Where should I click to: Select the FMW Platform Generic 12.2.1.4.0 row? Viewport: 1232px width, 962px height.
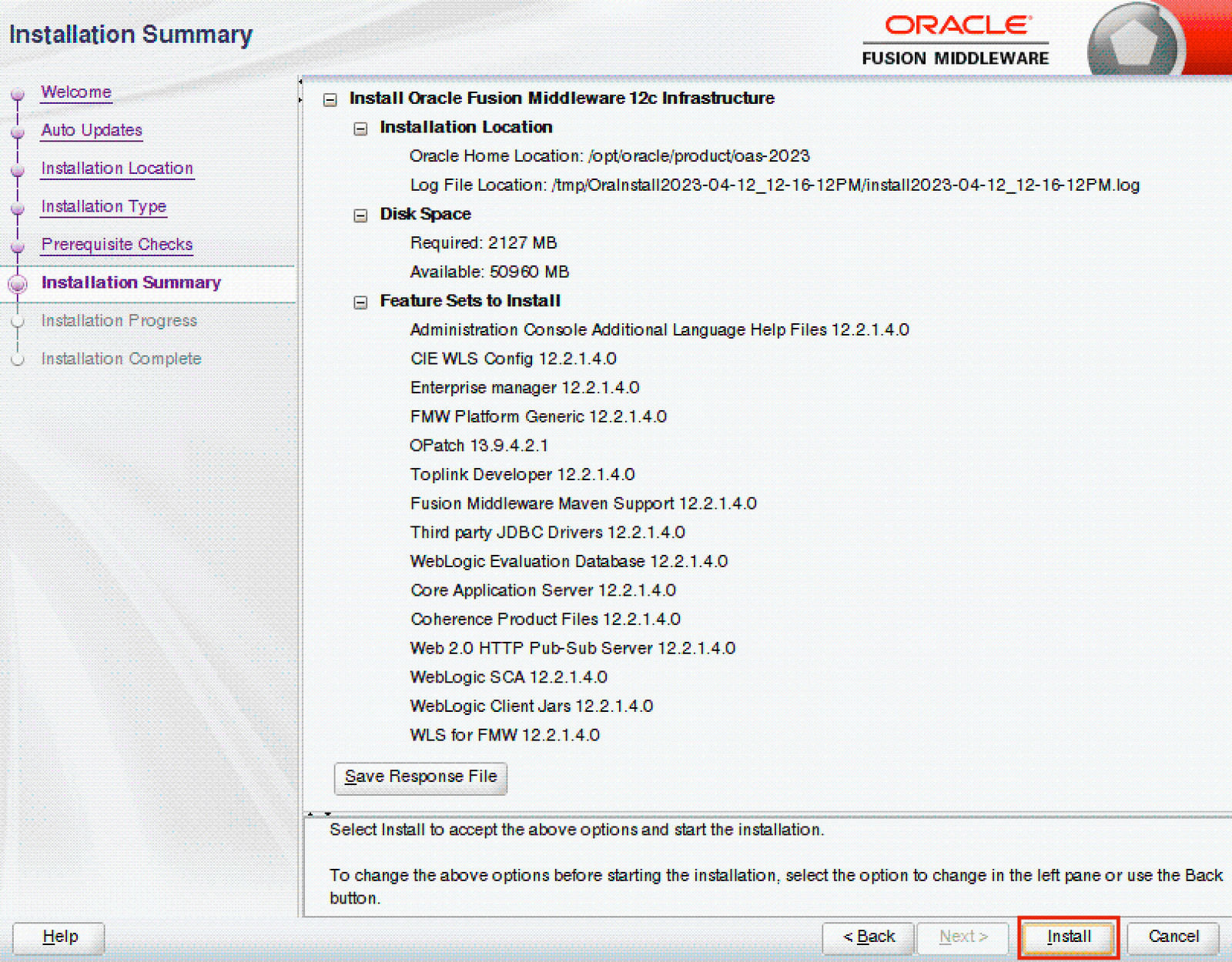coord(538,417)
